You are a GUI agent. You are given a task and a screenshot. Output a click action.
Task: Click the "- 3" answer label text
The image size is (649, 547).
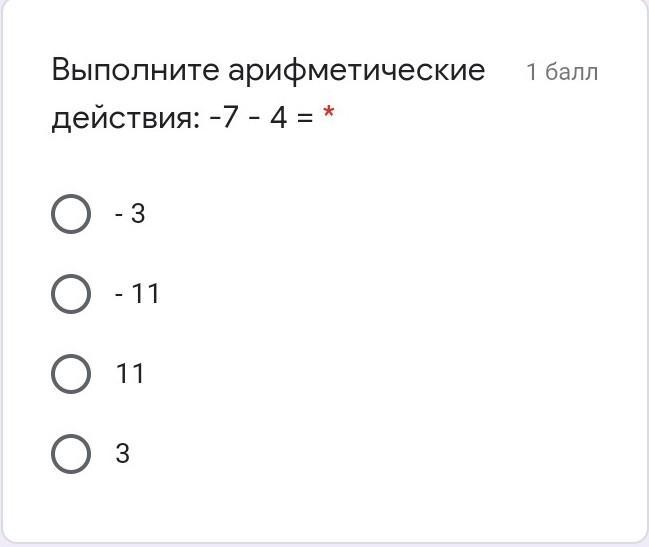(130, 214)
